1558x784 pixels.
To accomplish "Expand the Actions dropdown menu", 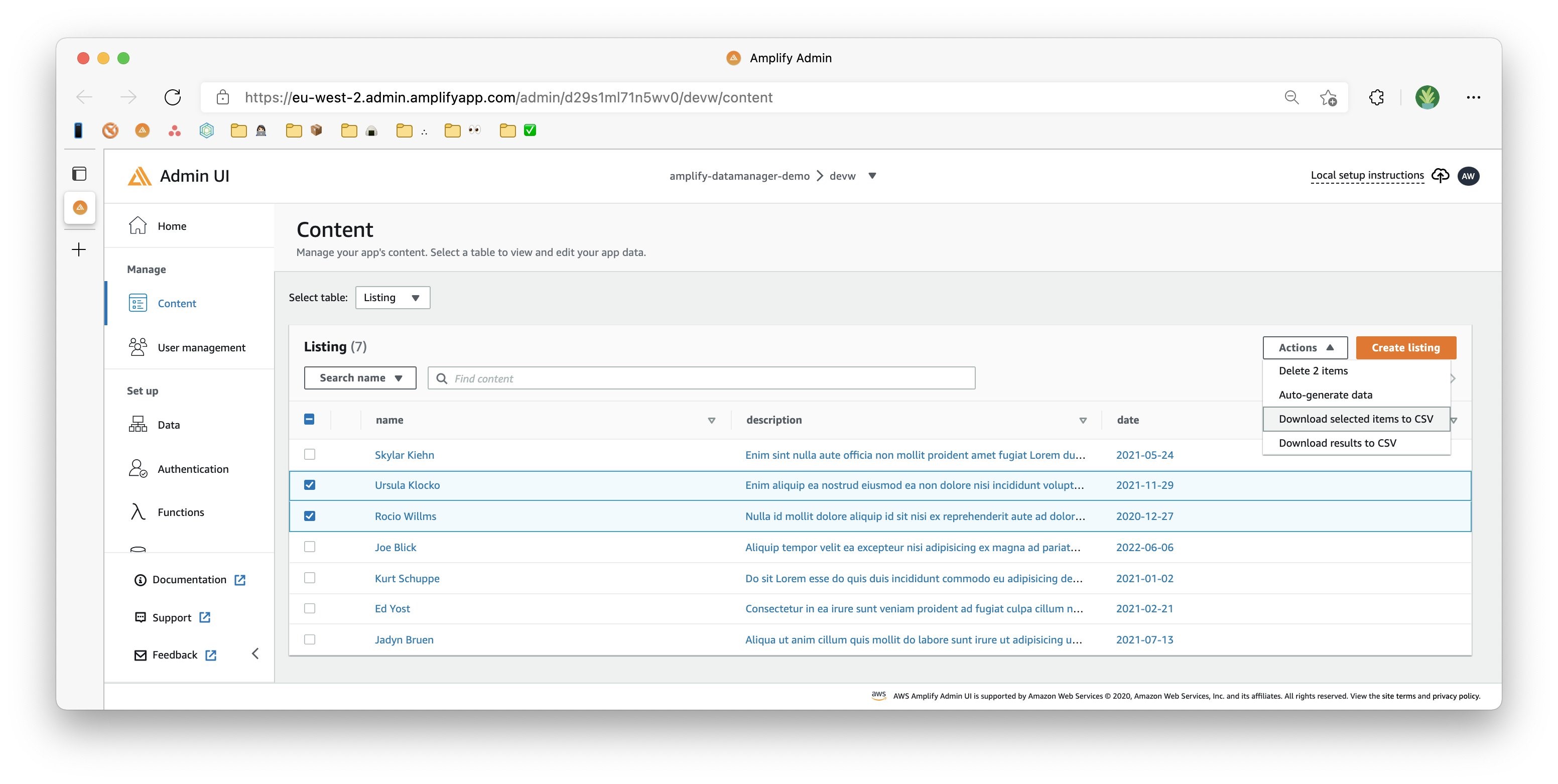I will click(x=1305, y=346).
